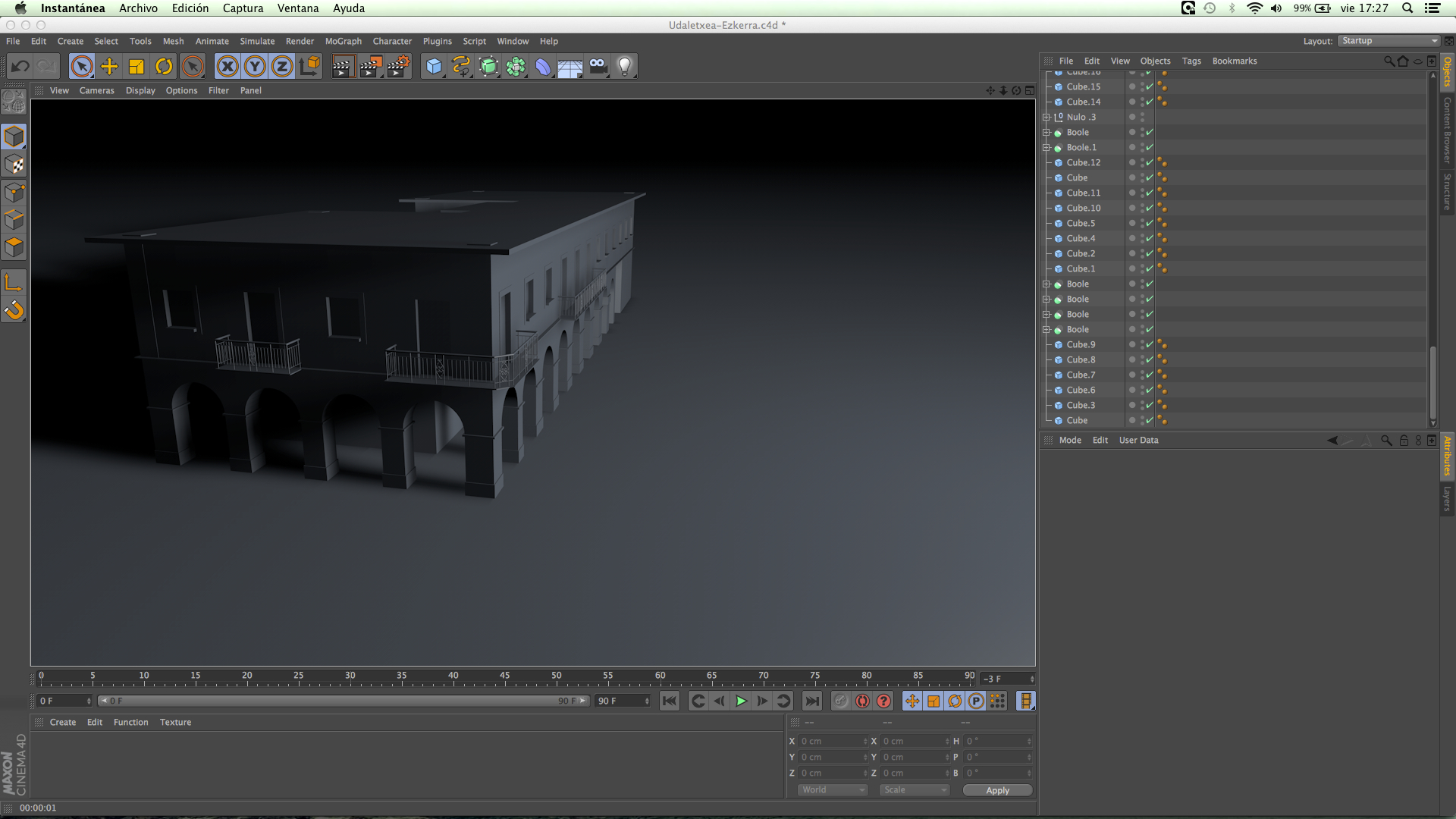Select the Move tool

point(109,67)
